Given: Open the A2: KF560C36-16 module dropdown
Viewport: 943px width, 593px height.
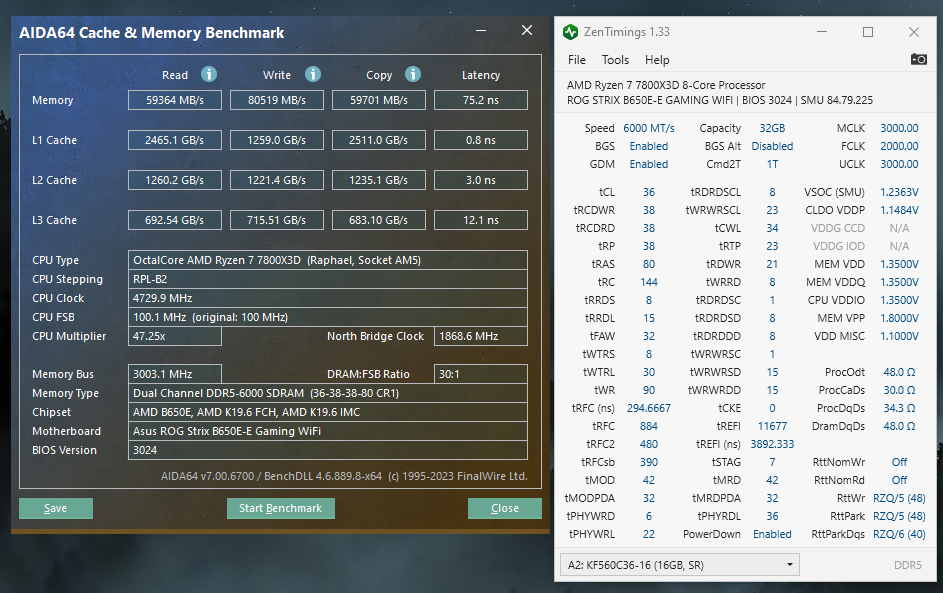Looking at the screenshot, I should coord(680,565).
